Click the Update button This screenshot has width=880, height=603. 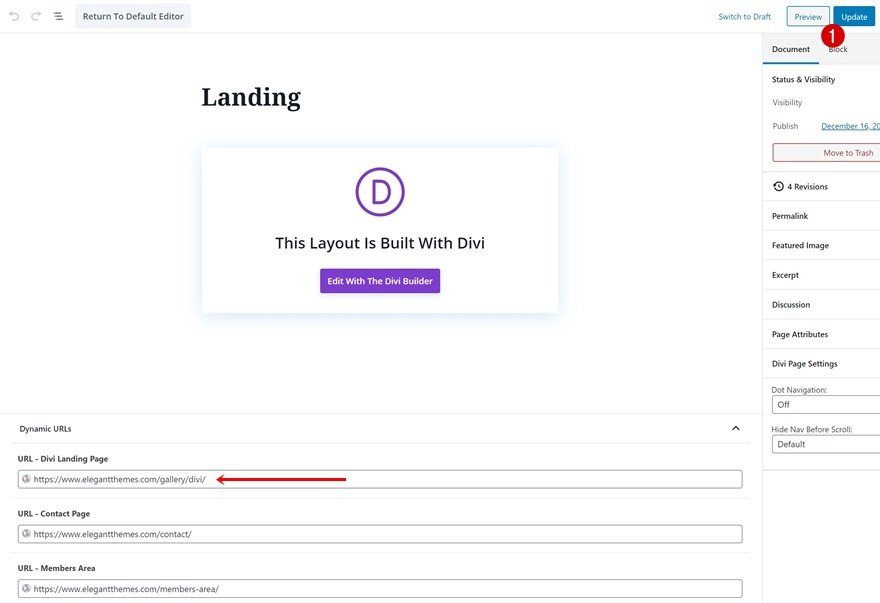854,16
